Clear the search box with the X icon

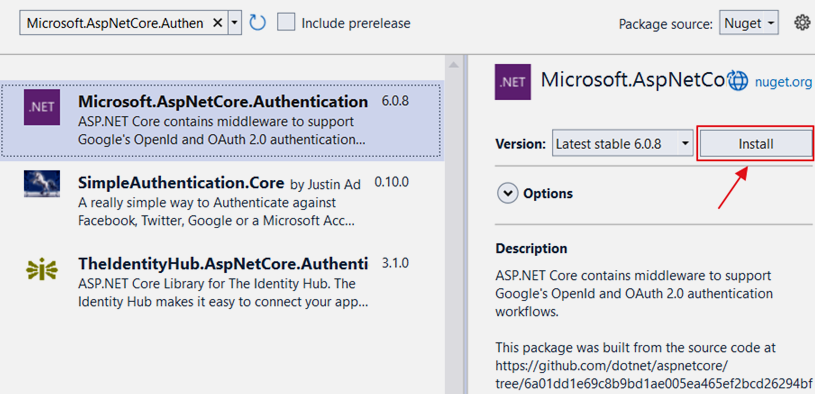pyautogui.click(x=218, y=23)
